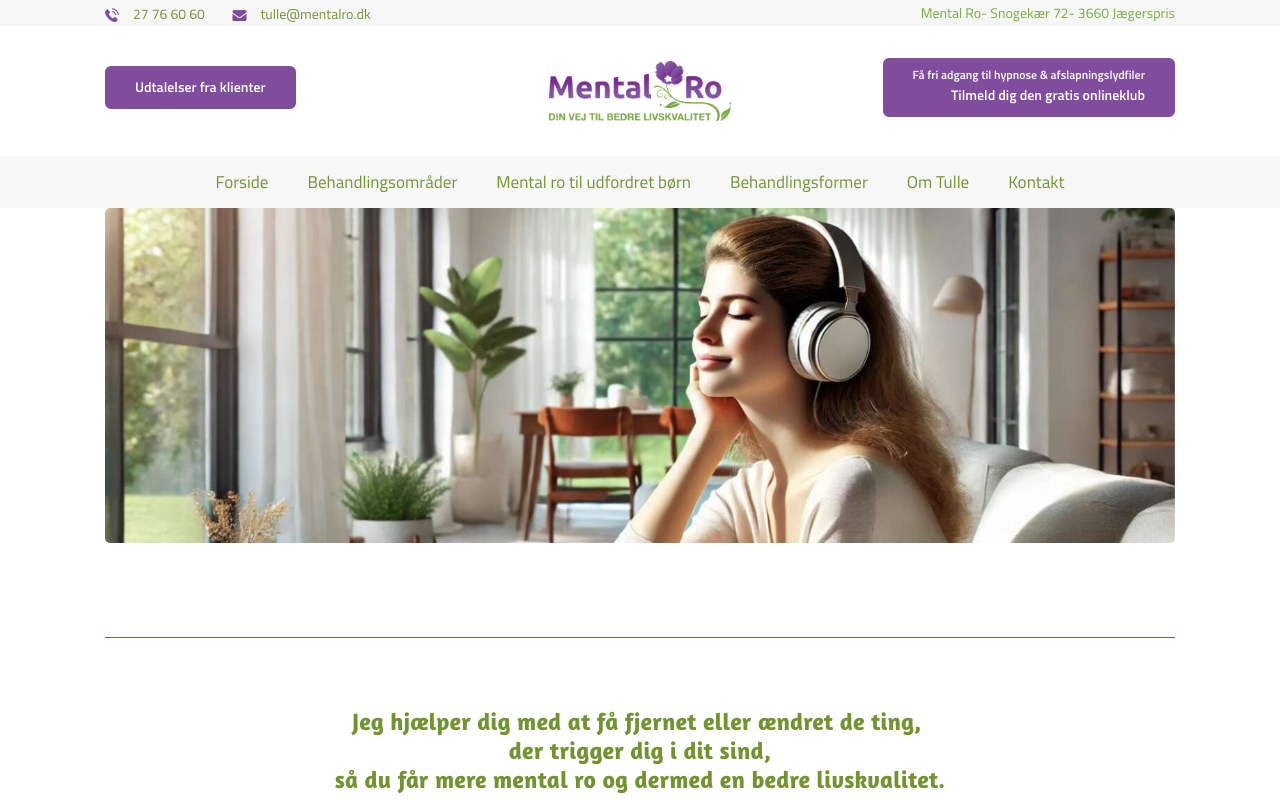Click the purple flower in the logo

tap(670, 75)
